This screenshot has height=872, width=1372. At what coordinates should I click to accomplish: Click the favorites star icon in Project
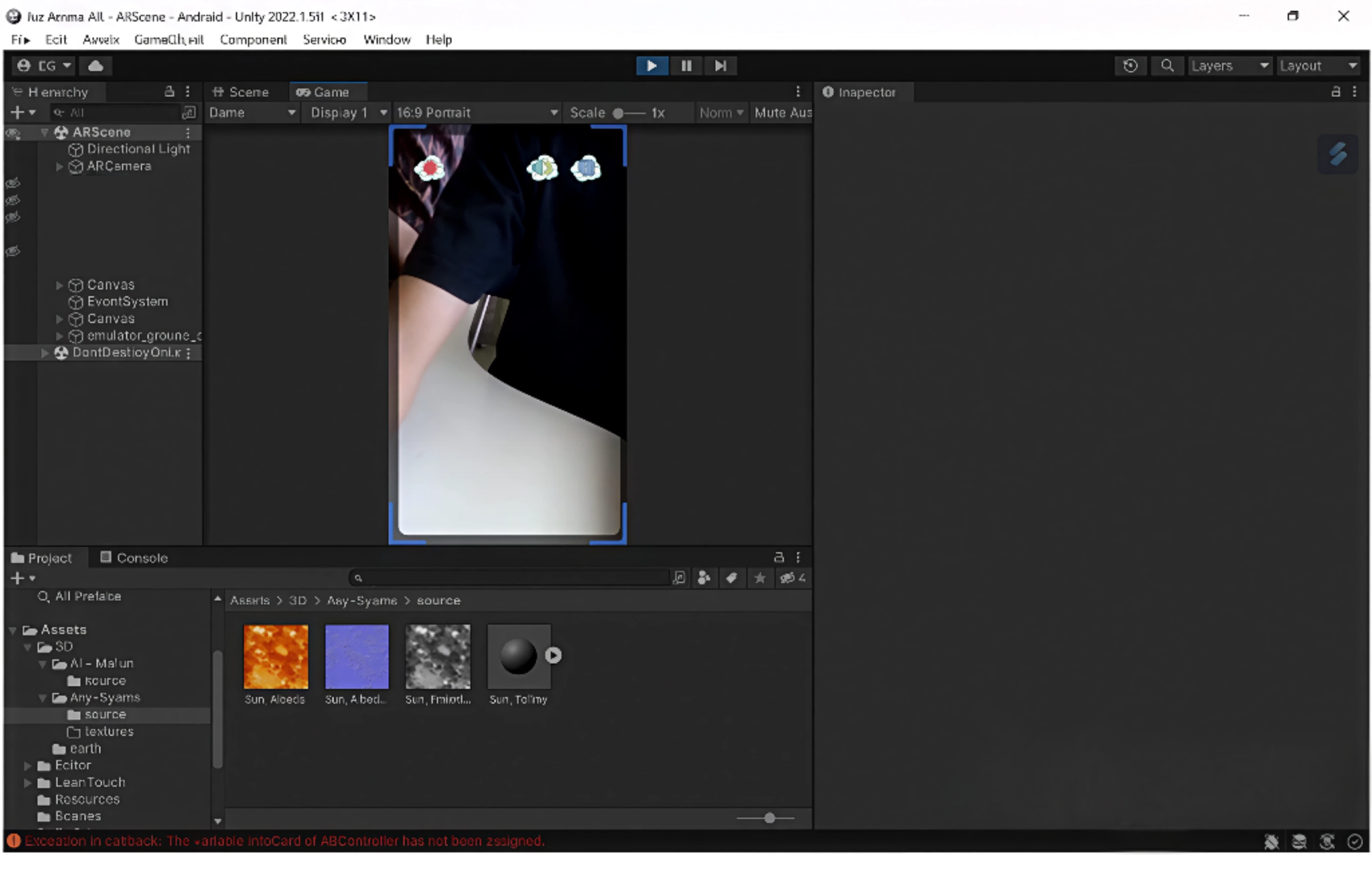click(x=759, y=578)
